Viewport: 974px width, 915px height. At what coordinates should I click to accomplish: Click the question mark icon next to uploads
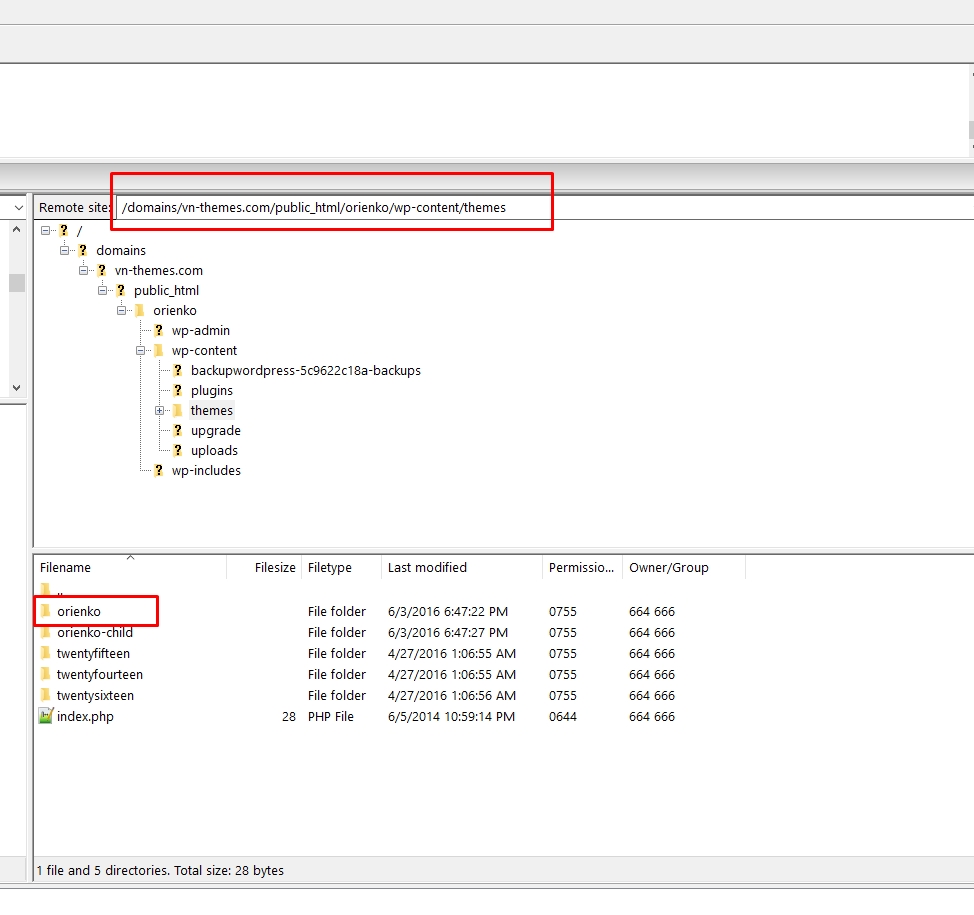tap(177, 450)
